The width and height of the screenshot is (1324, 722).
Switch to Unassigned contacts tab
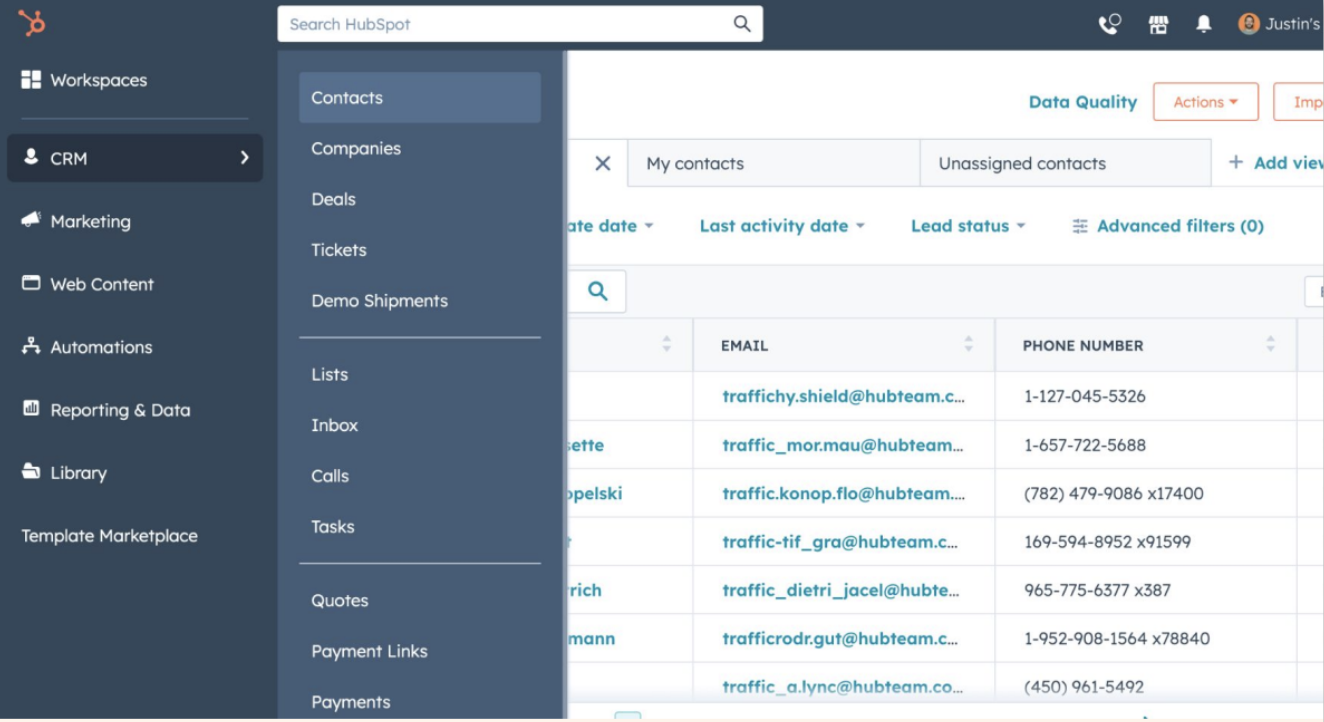click(1065, 163)
